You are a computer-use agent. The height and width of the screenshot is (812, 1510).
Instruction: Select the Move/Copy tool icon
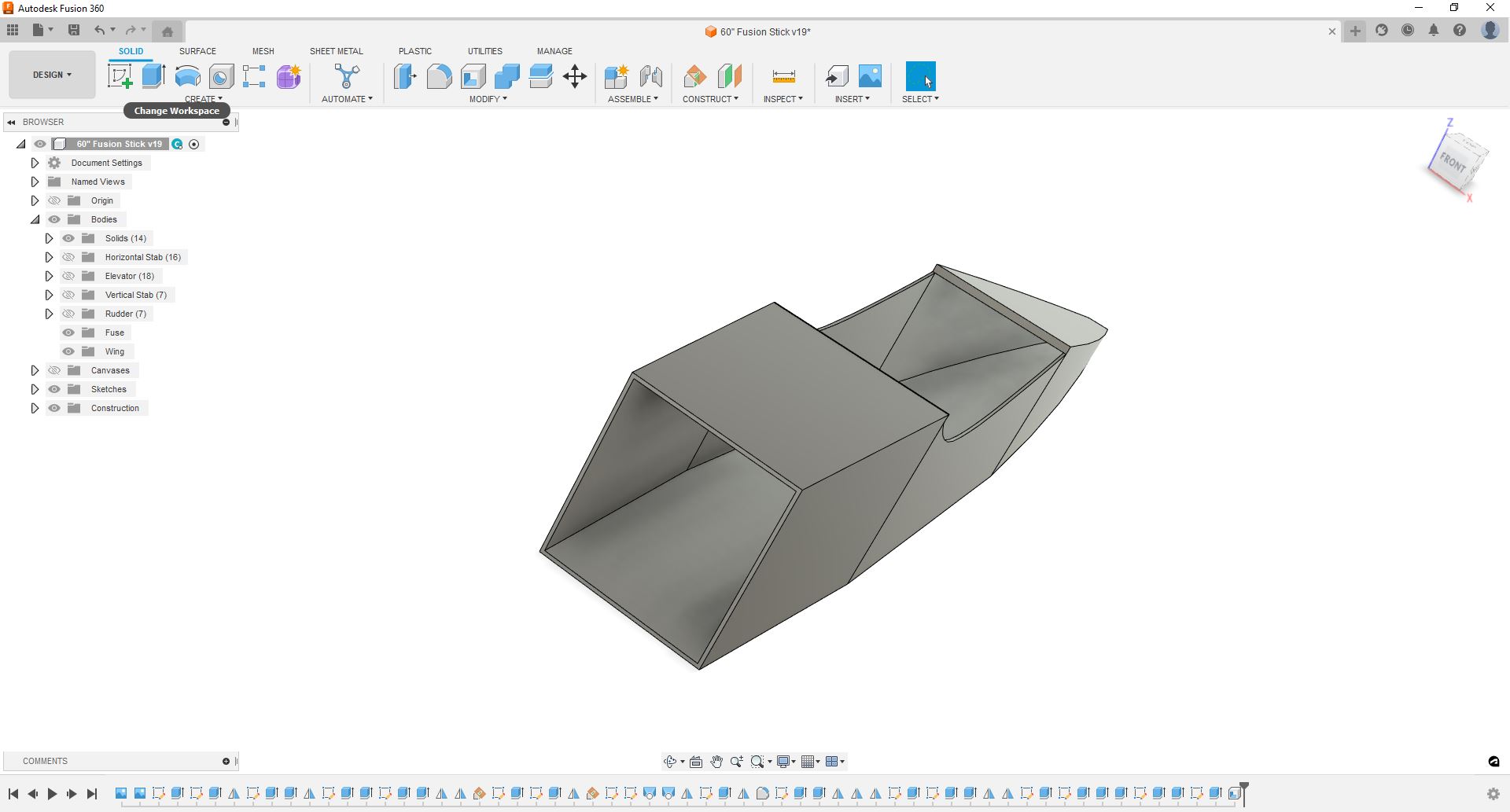[x=575, y=76]
